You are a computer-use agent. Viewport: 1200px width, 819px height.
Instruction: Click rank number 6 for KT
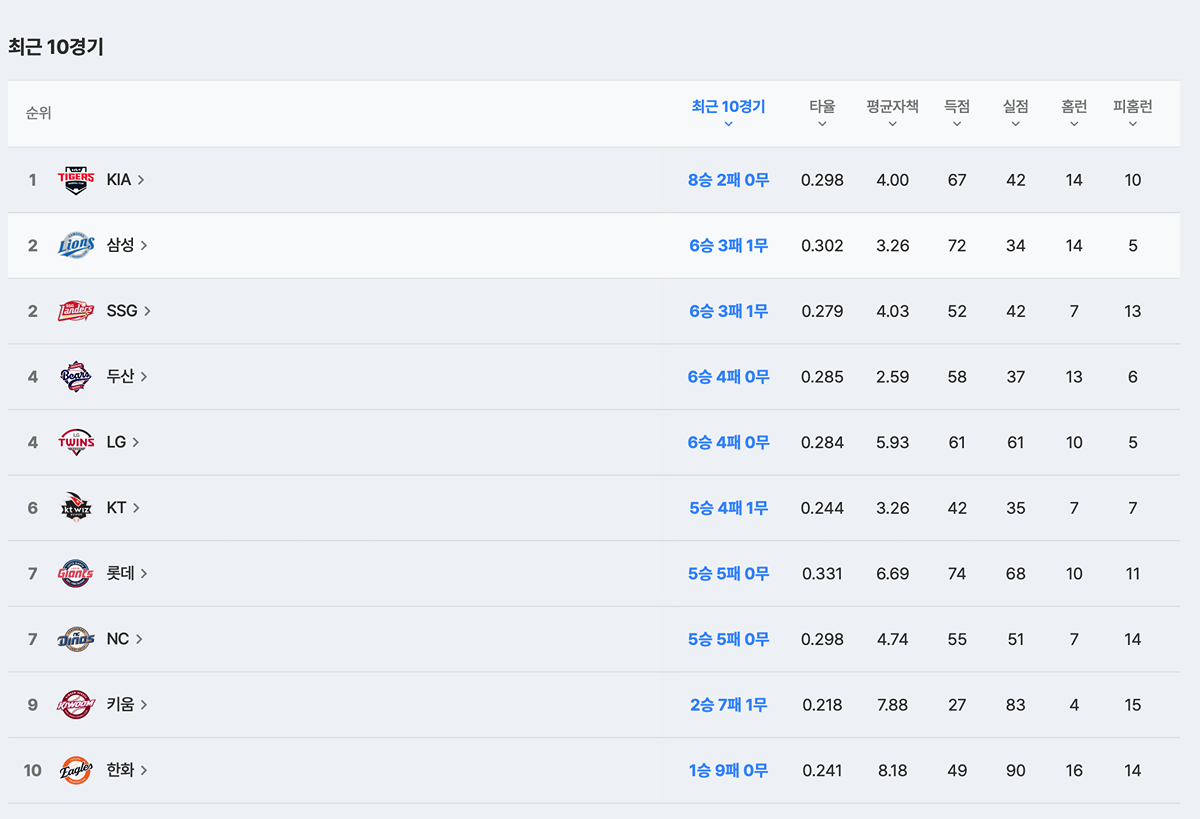click(33, 508)
